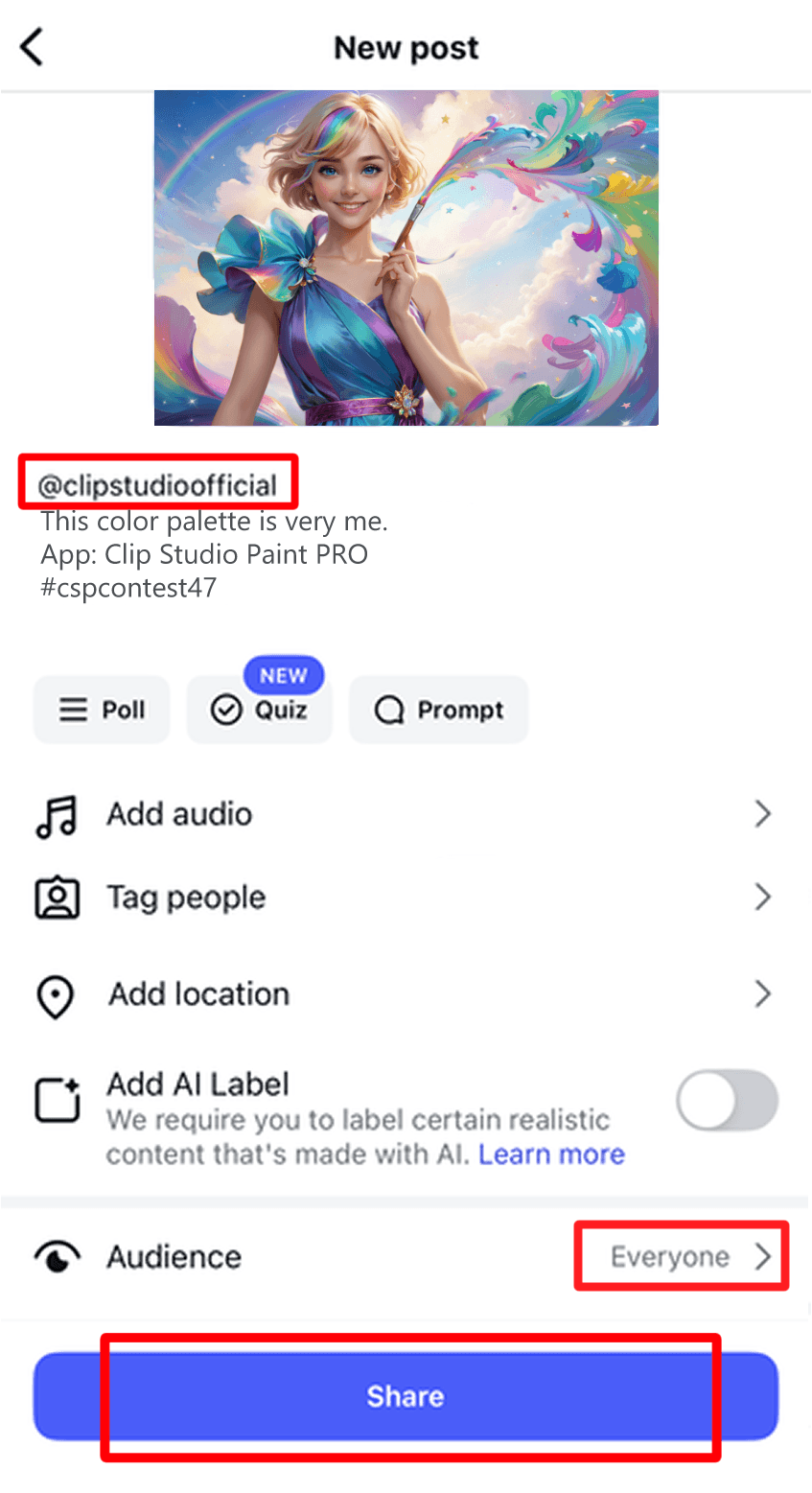The image size is (812, 1493).
Task: Click the Add AI Label frame icon
Action: pos(58,1101)
